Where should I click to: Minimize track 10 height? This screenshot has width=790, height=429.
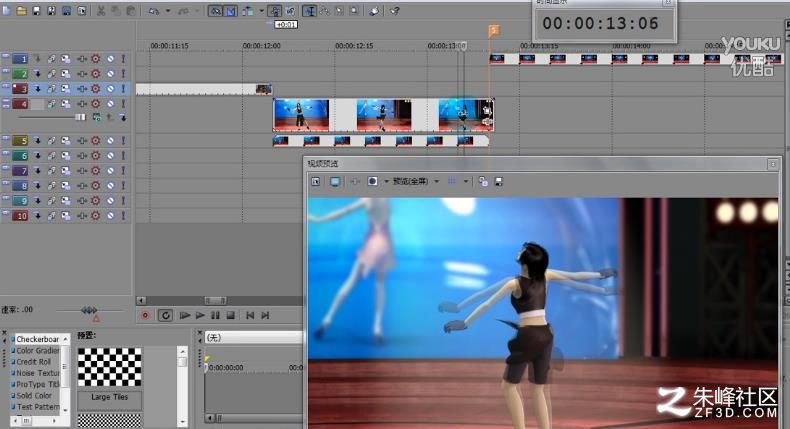pos(6,214)
